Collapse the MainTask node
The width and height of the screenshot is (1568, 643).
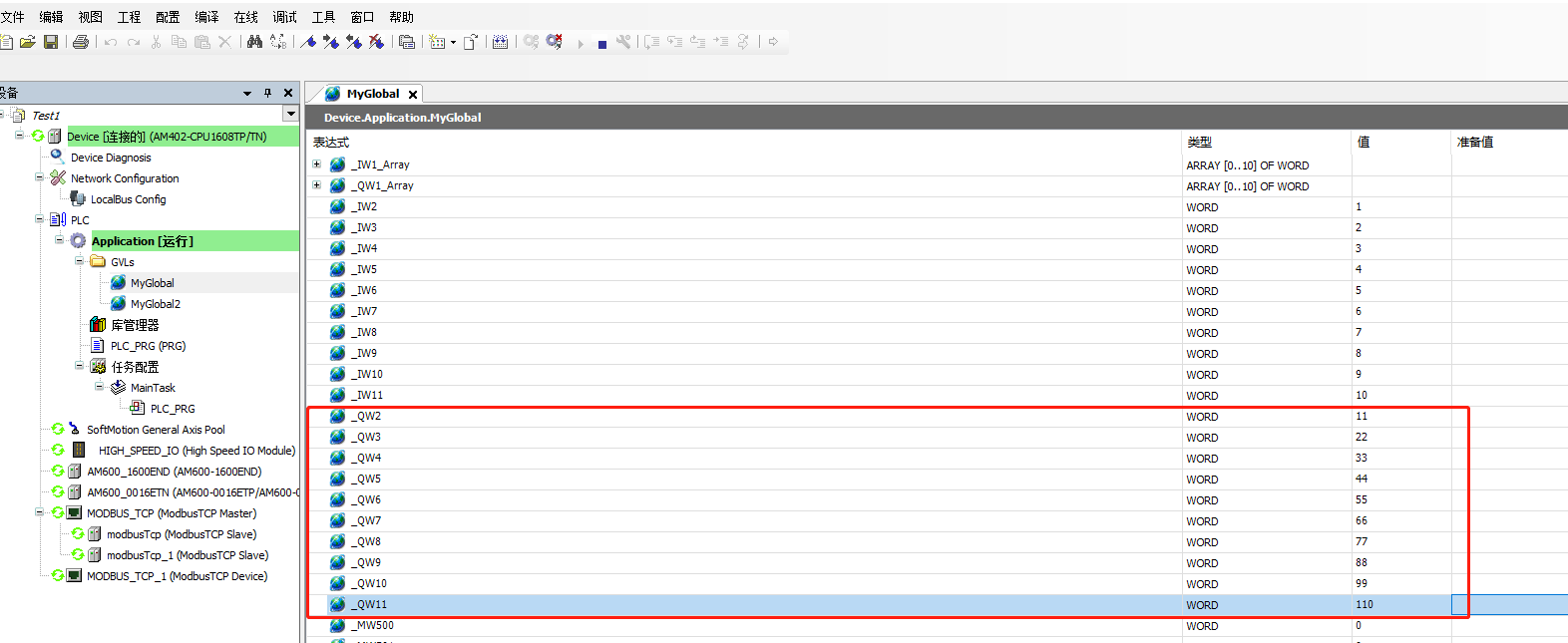[99, 387]
